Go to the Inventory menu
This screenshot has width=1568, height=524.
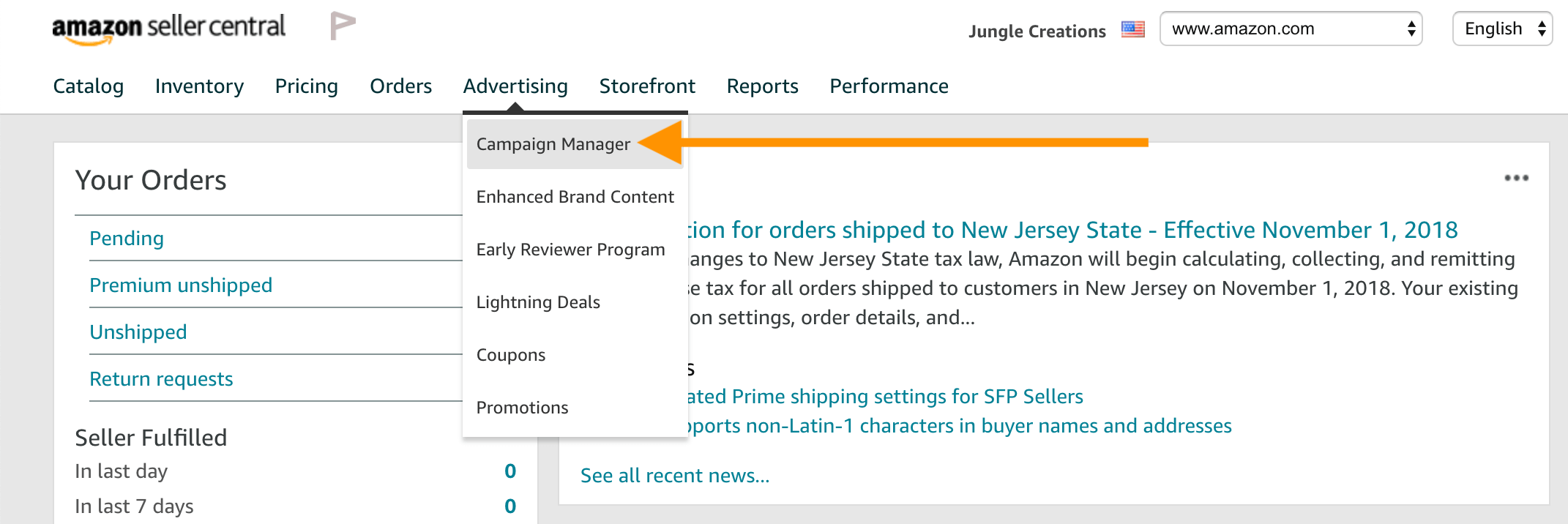pos(199,86)
